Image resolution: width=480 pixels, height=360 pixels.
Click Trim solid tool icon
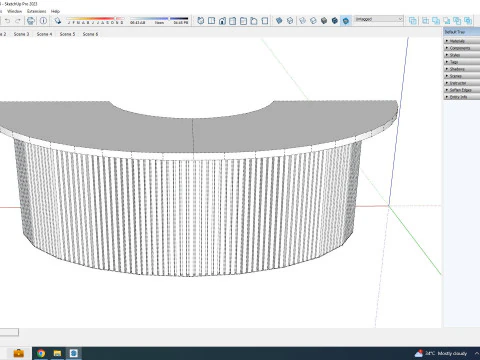(x=457, y=21)
